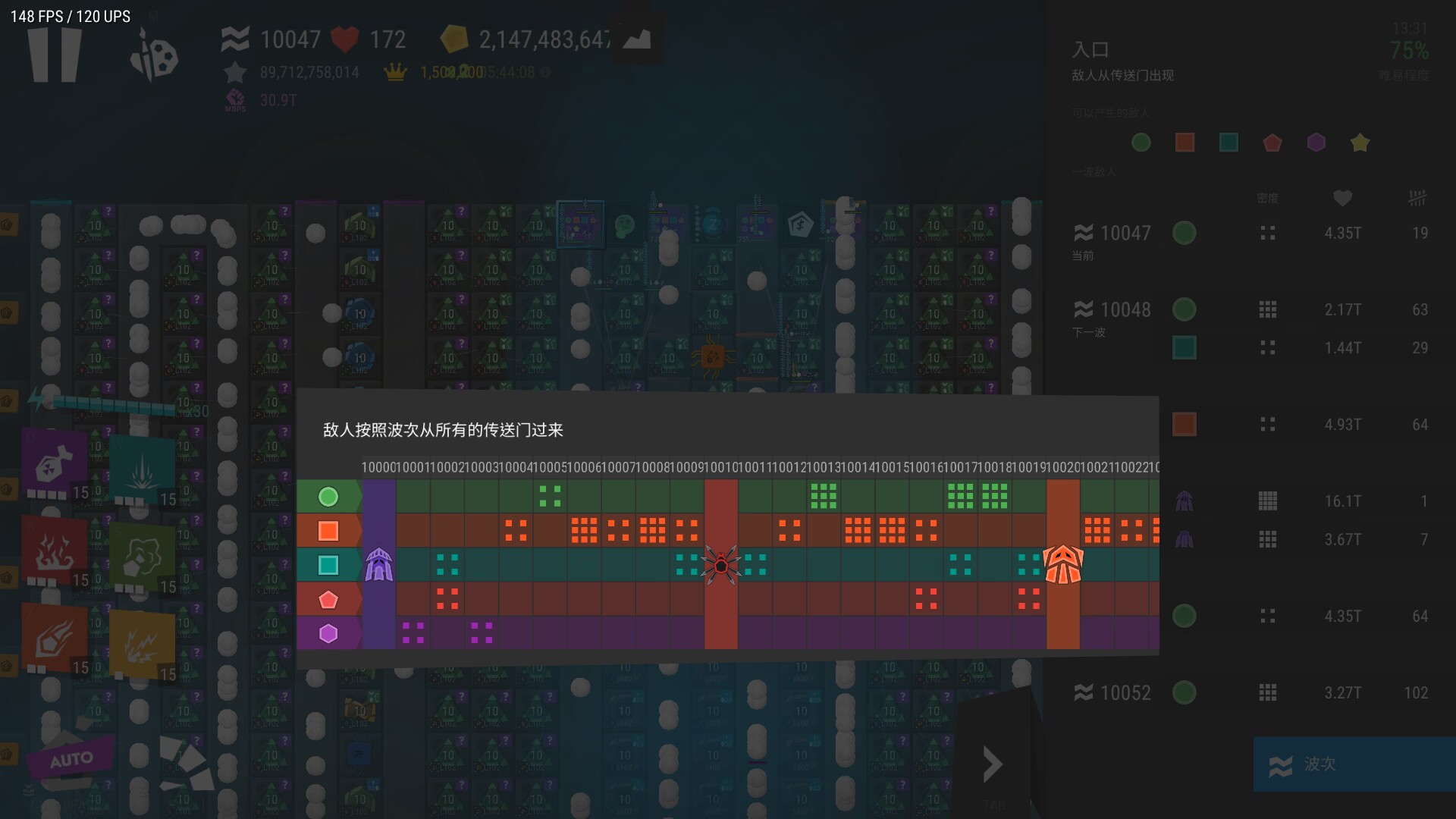Use the green smoke bomb ability
Screen dimensions: 1456x819
(x=142, y=557)
